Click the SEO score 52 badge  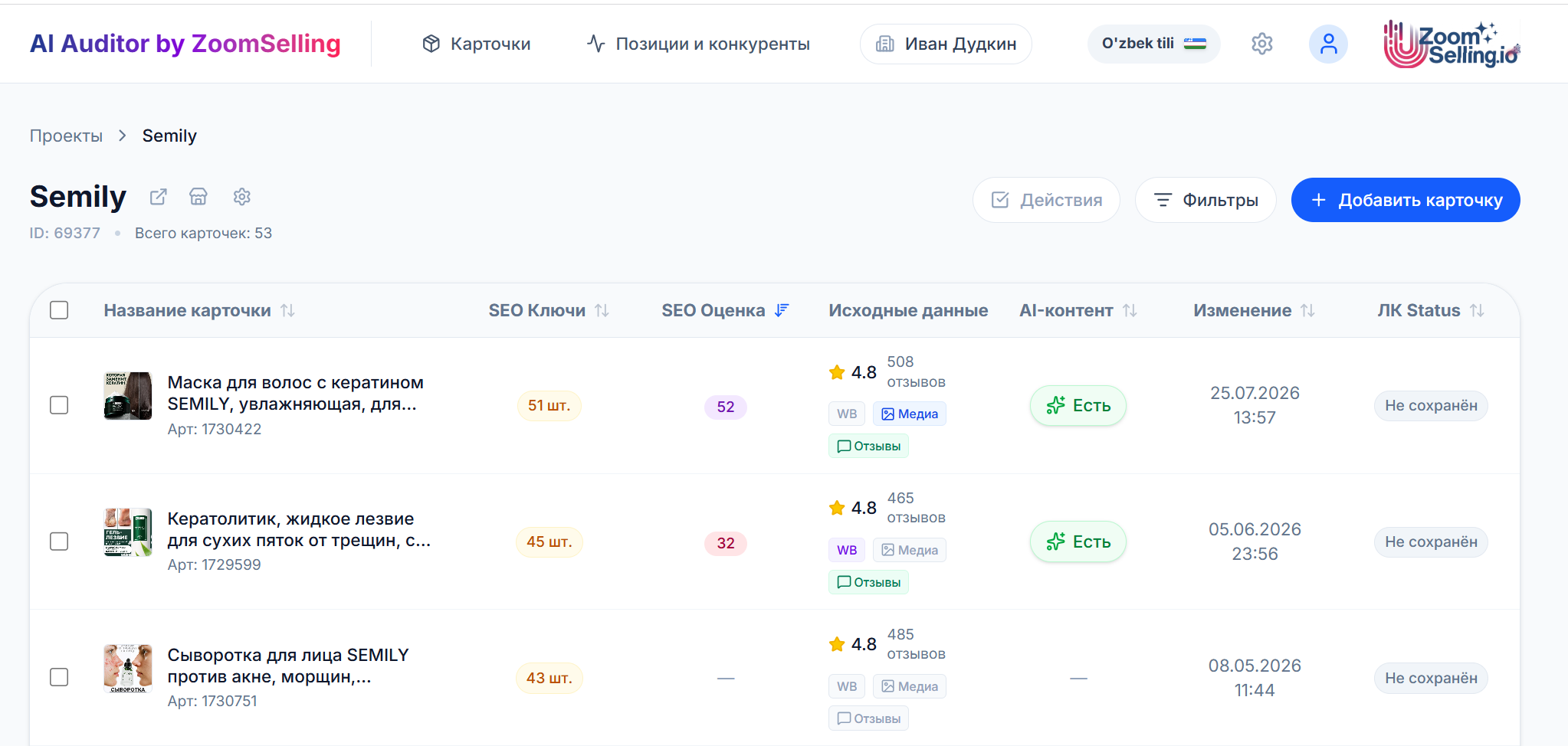pos(726,407)
